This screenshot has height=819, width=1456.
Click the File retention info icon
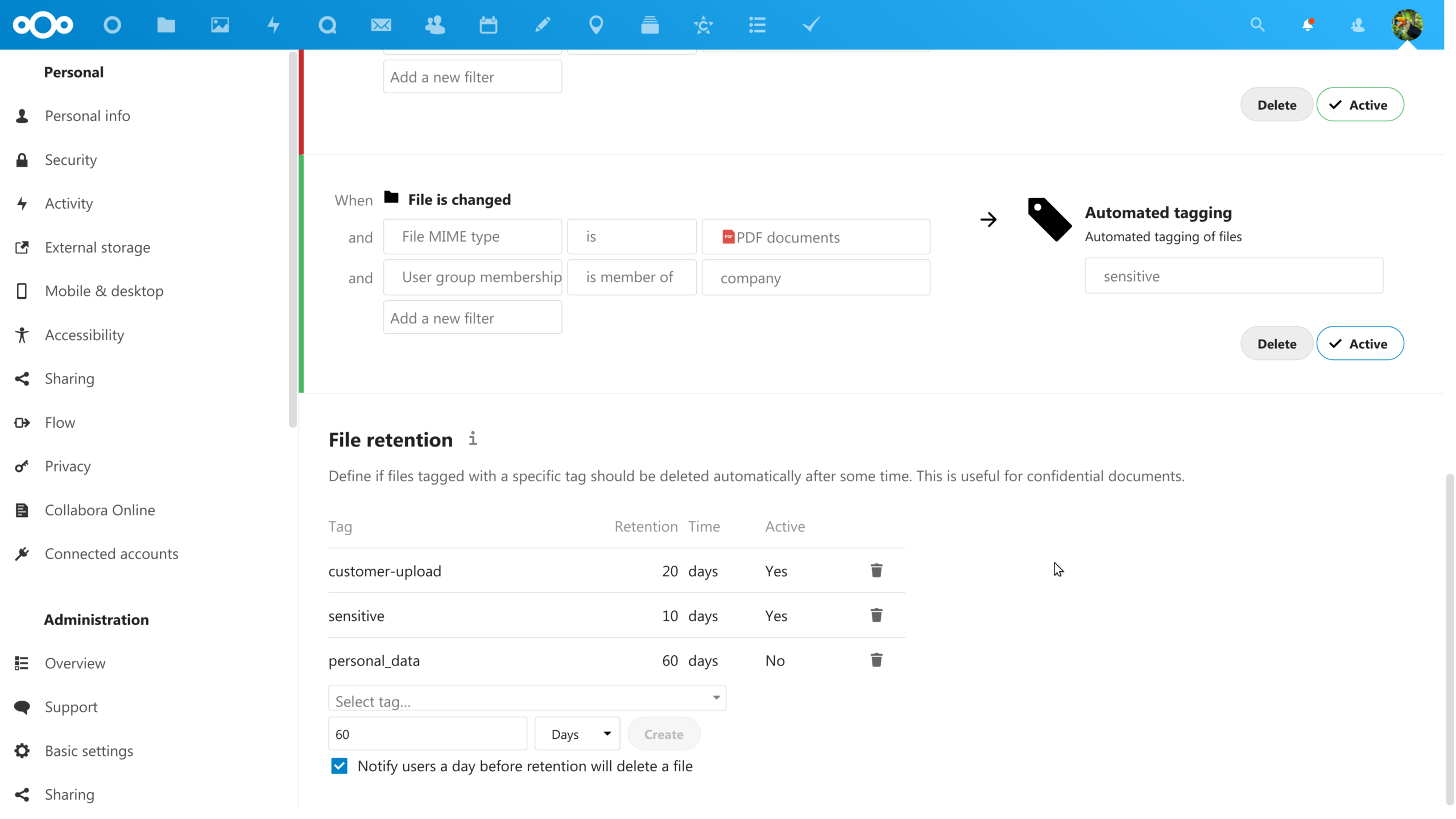point(473,439)
